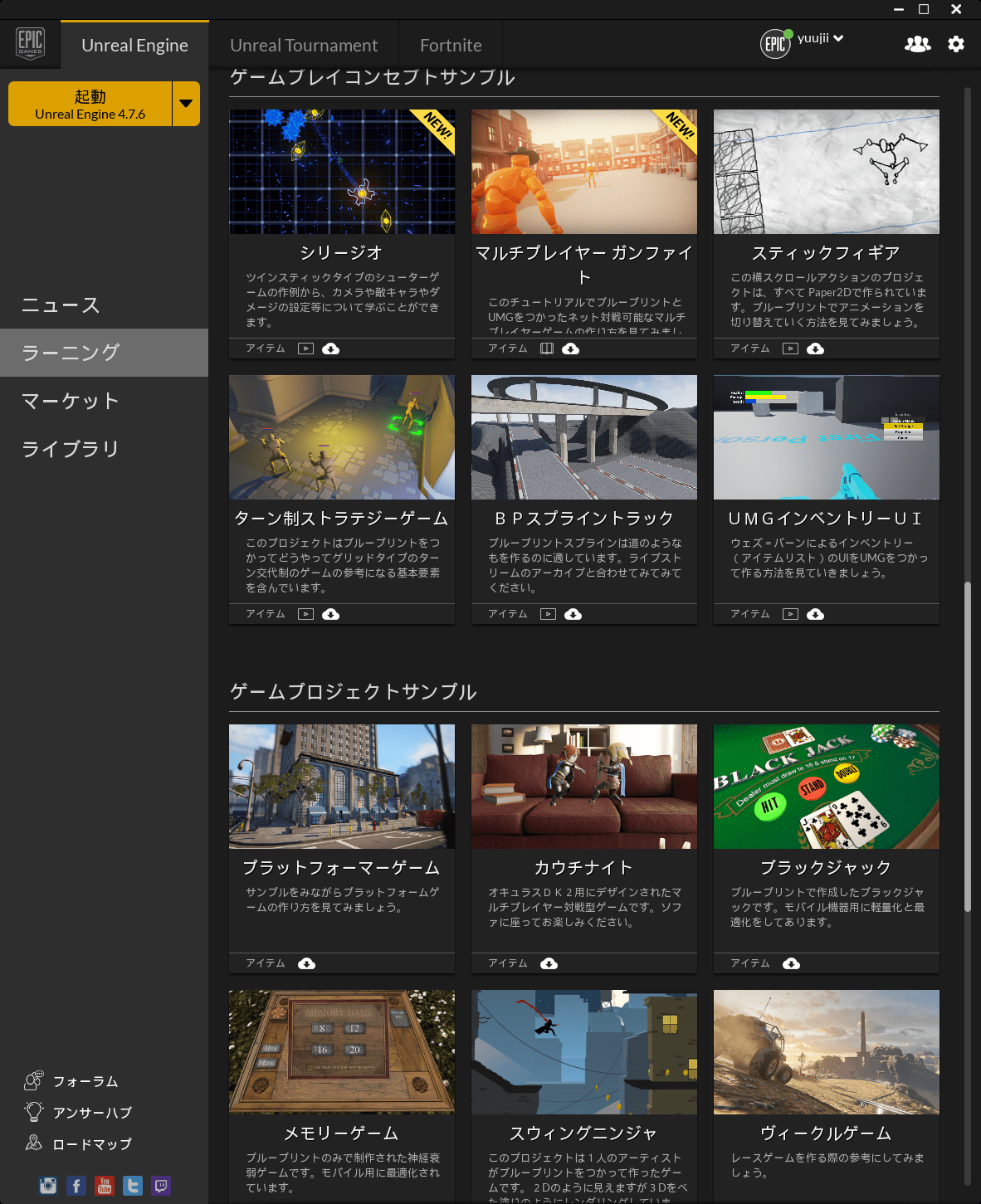The image size is (981, 1204).
Task: Open launcher settings
Action: pyautogui.click(x=956, y=44)
